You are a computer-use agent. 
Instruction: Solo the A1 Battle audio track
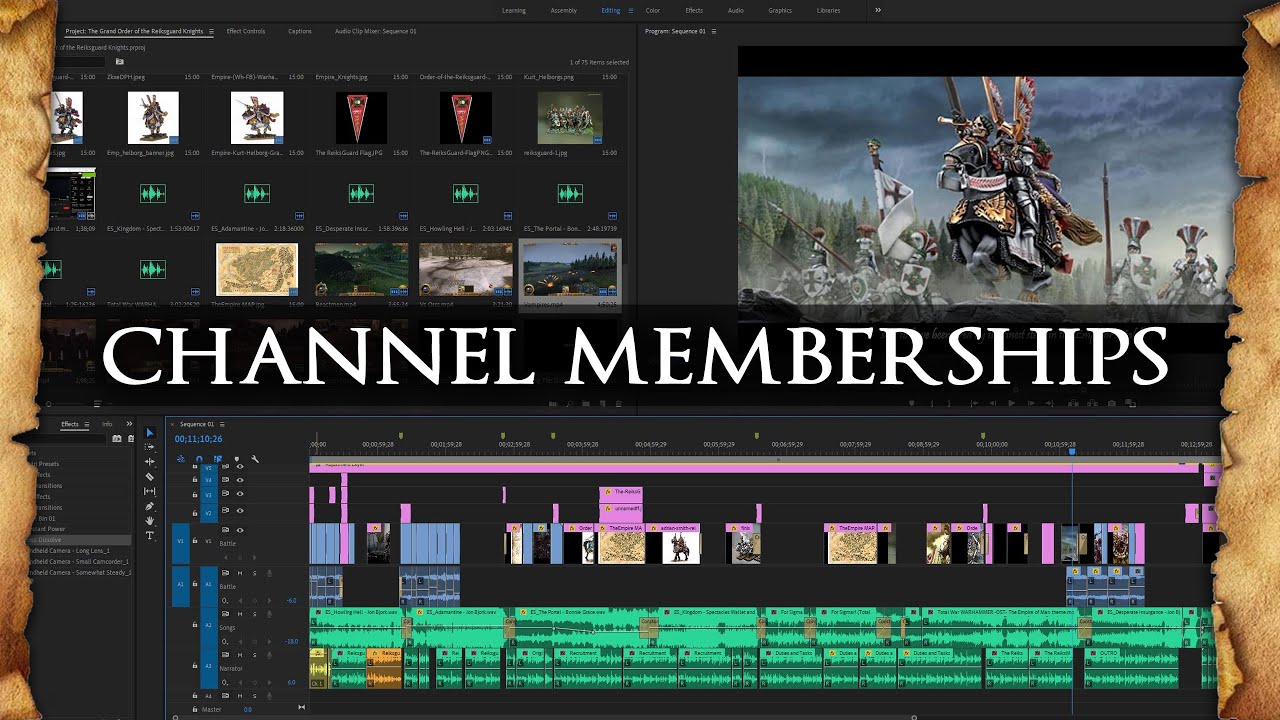pos(254,573)
